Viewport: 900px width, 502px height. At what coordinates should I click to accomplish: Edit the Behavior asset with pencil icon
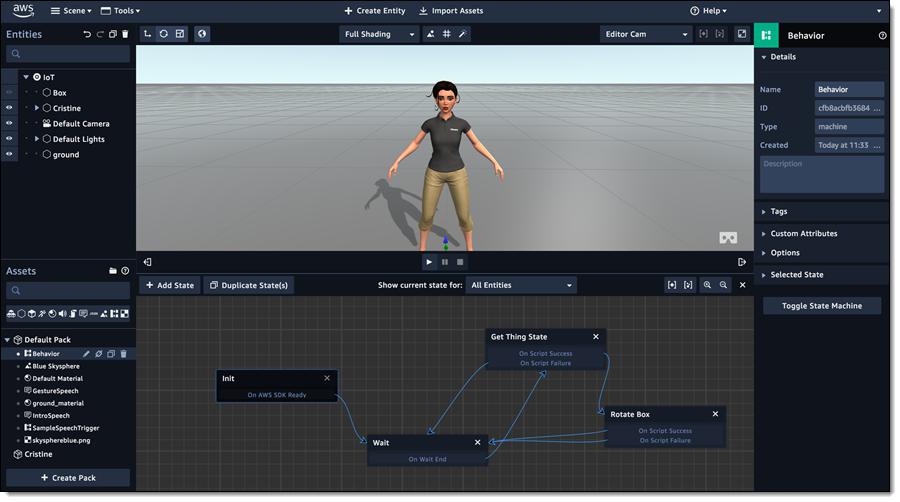tap(87, 354)
